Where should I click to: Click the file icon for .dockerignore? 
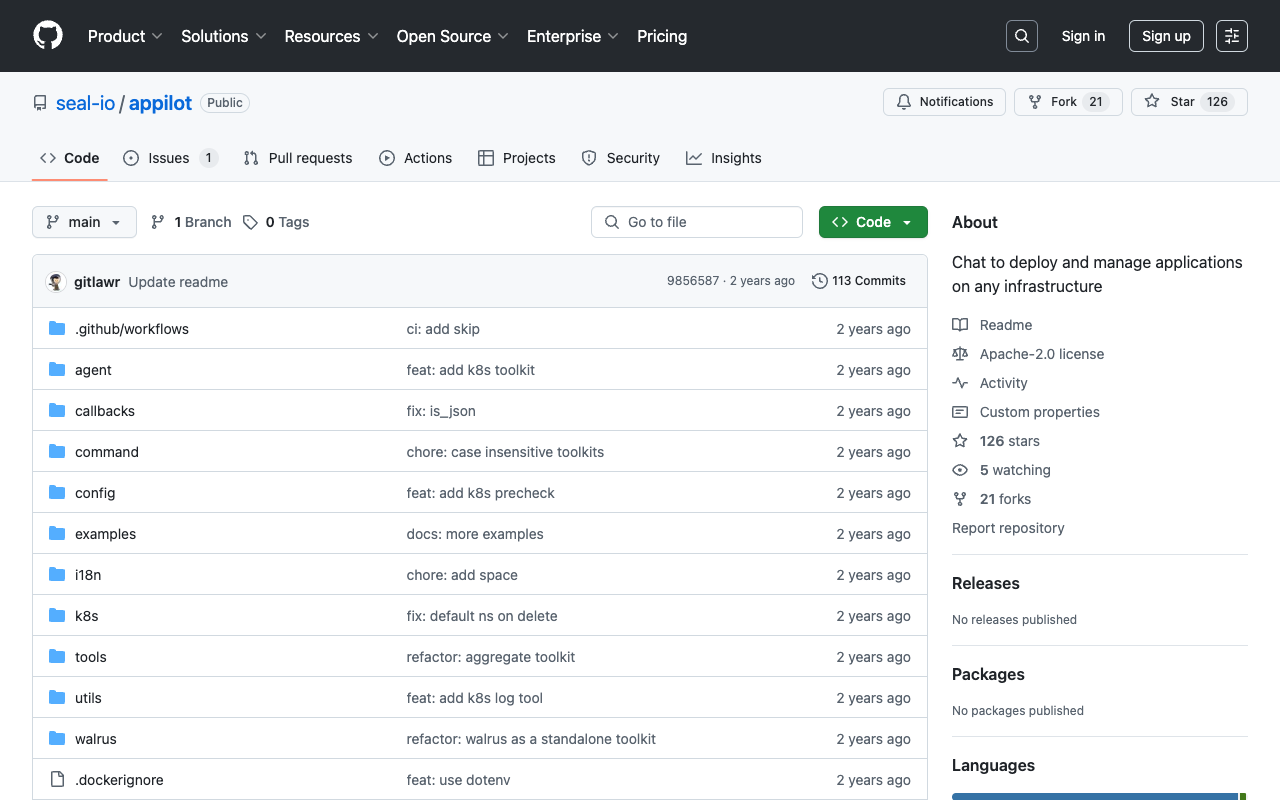[x=57, y=779]
